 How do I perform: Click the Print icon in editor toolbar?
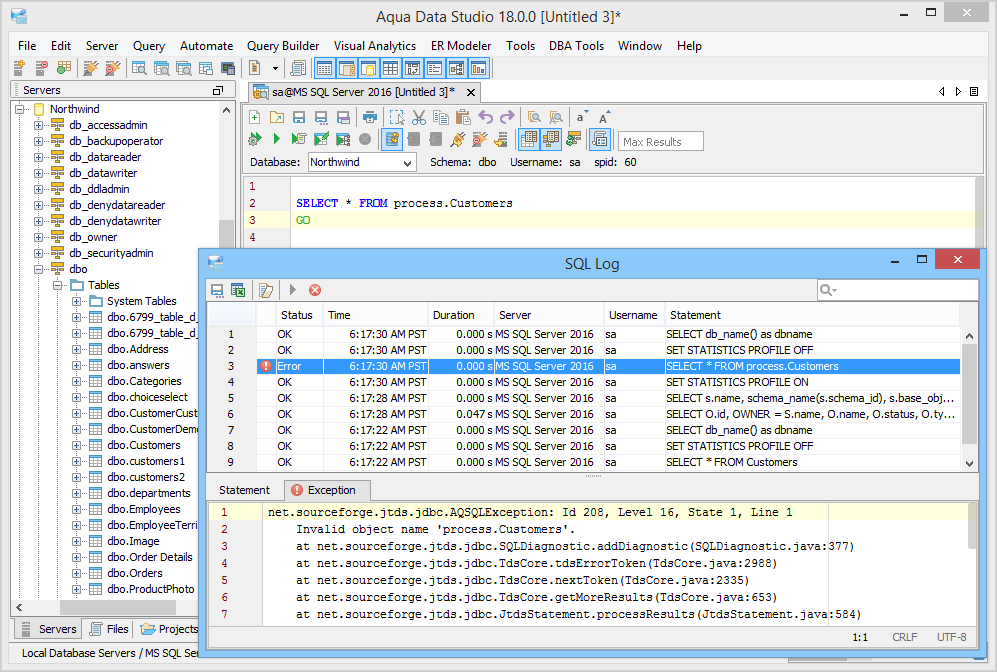tap(370, 117)
